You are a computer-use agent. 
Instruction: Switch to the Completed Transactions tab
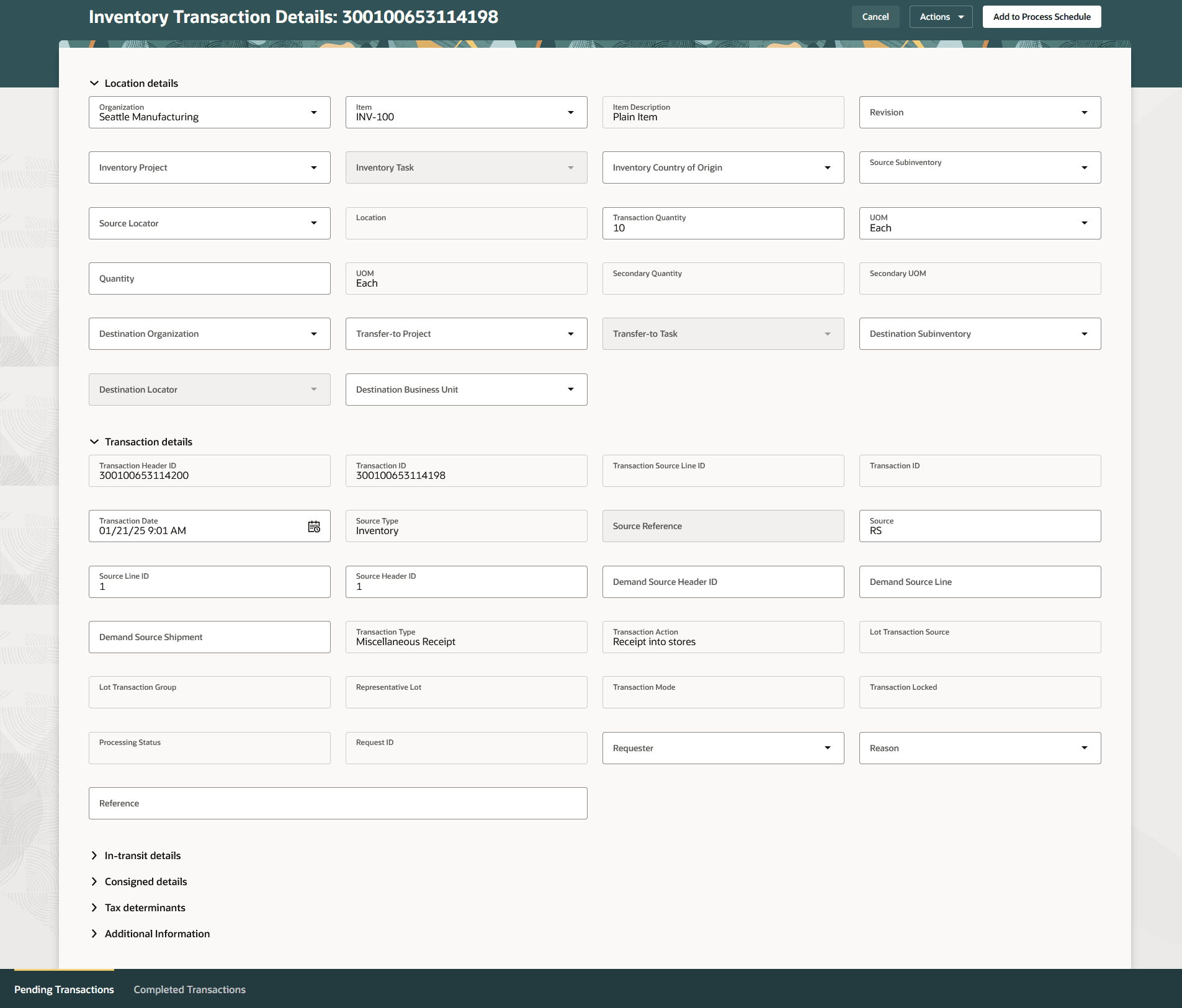[x=189, y=989]
